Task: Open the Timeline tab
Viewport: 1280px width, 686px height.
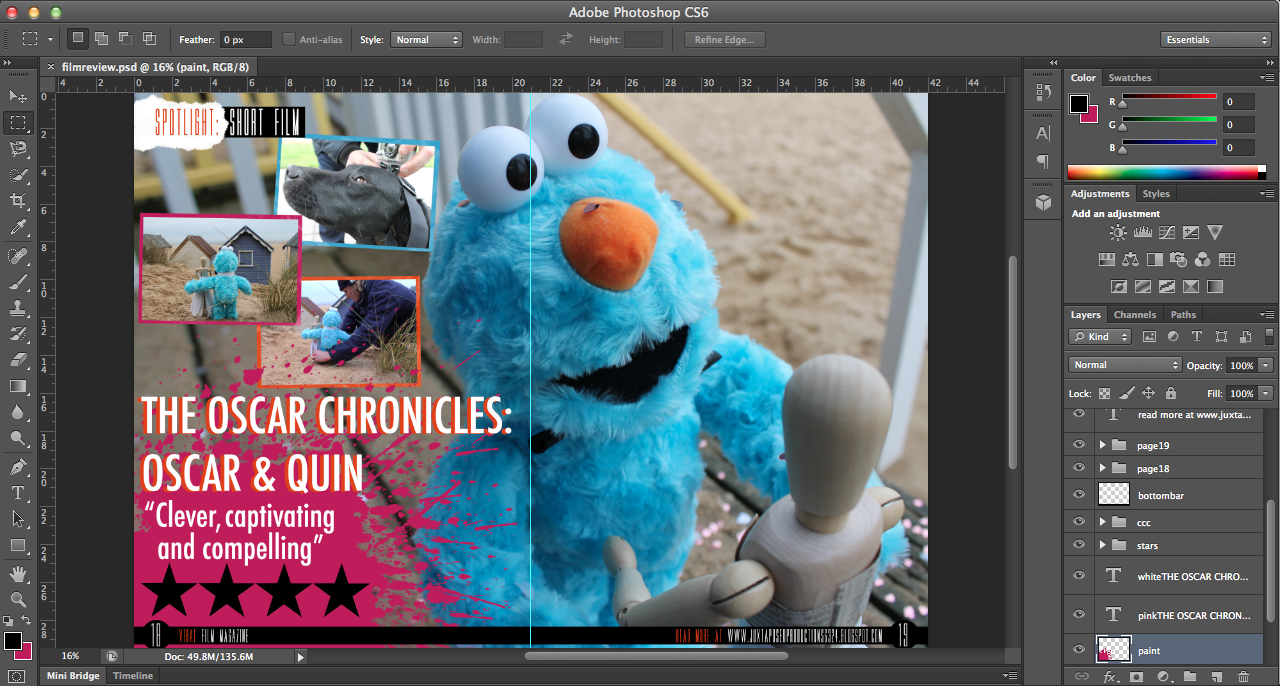Action: tap(132, 676)
